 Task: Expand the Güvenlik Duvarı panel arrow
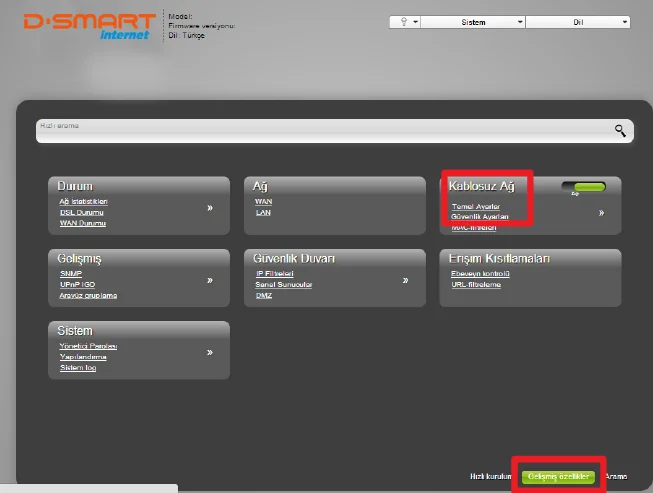(405, 281)
